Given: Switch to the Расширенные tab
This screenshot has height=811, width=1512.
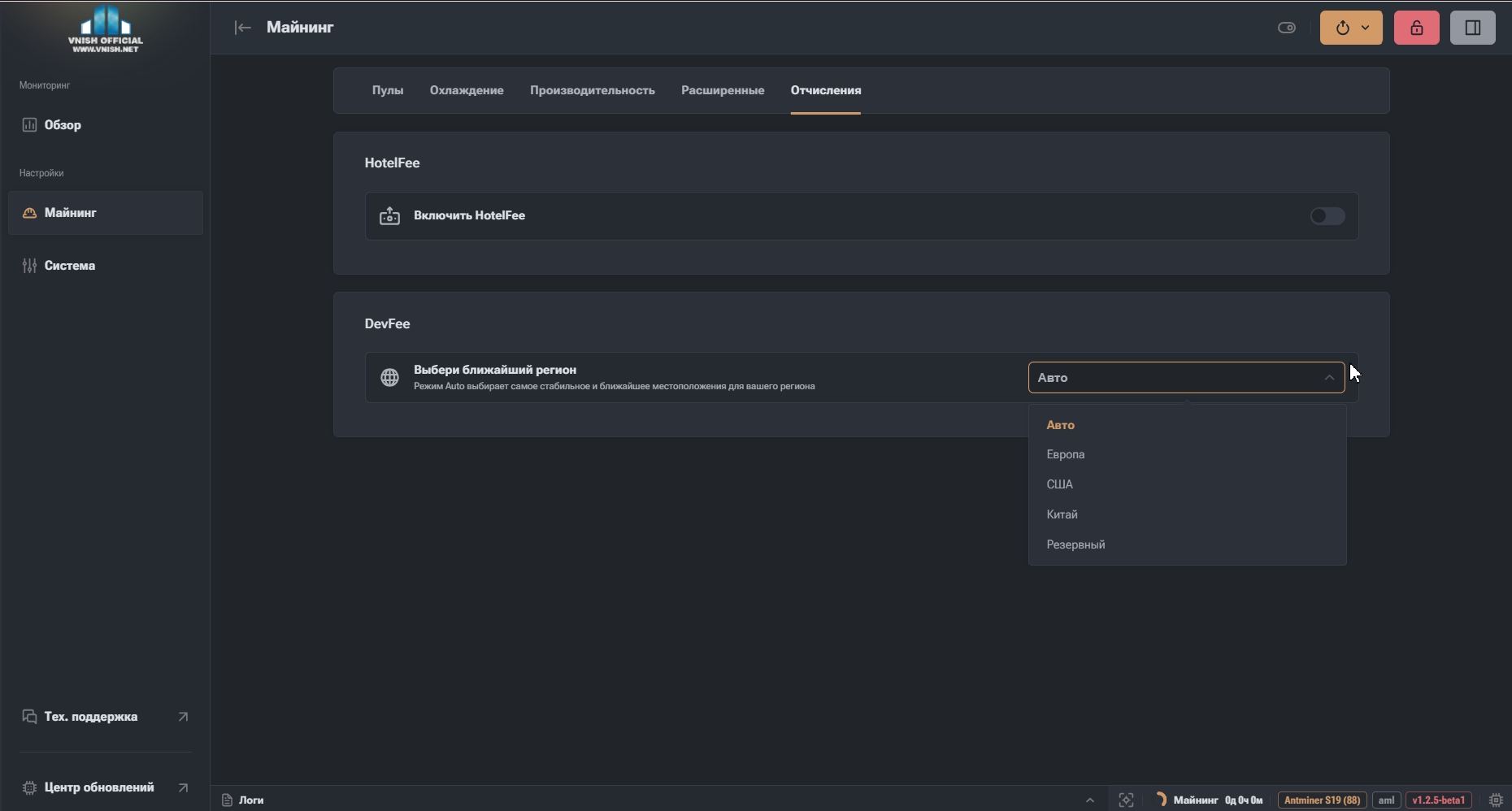Looking at the screenshot, I should tap(723, 90).
